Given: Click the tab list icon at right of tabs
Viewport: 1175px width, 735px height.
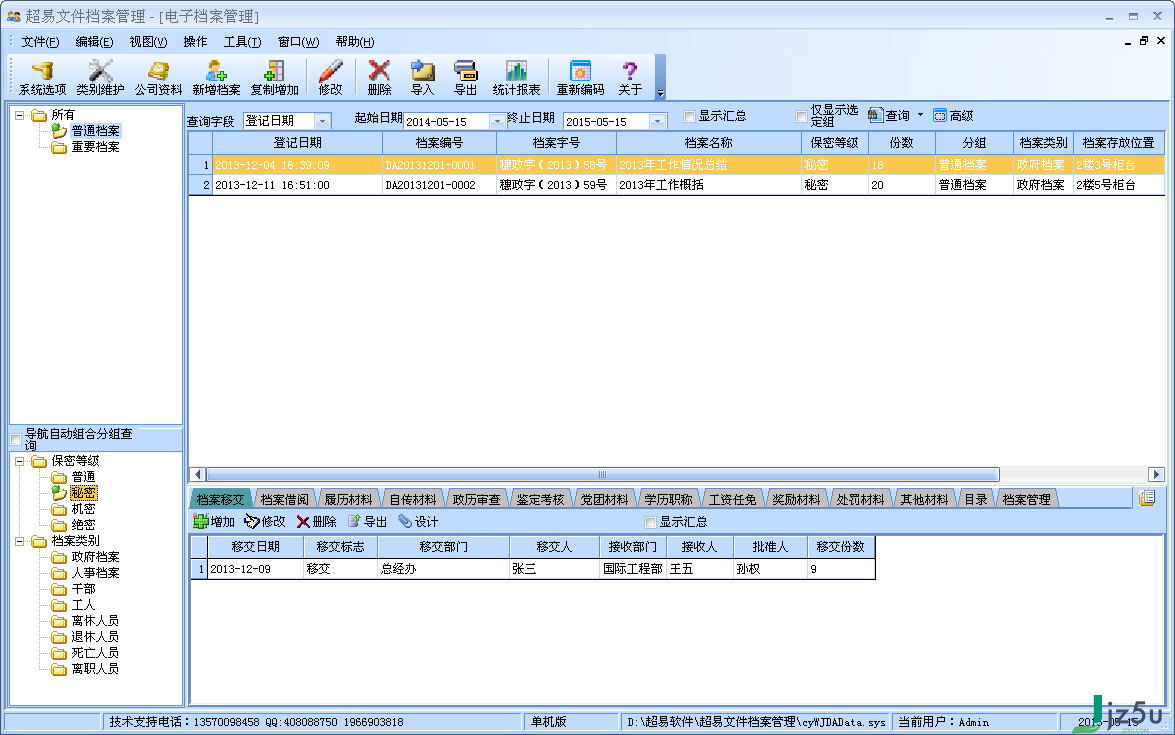Looking at the screenshot, I should (x=1147, y=498).
